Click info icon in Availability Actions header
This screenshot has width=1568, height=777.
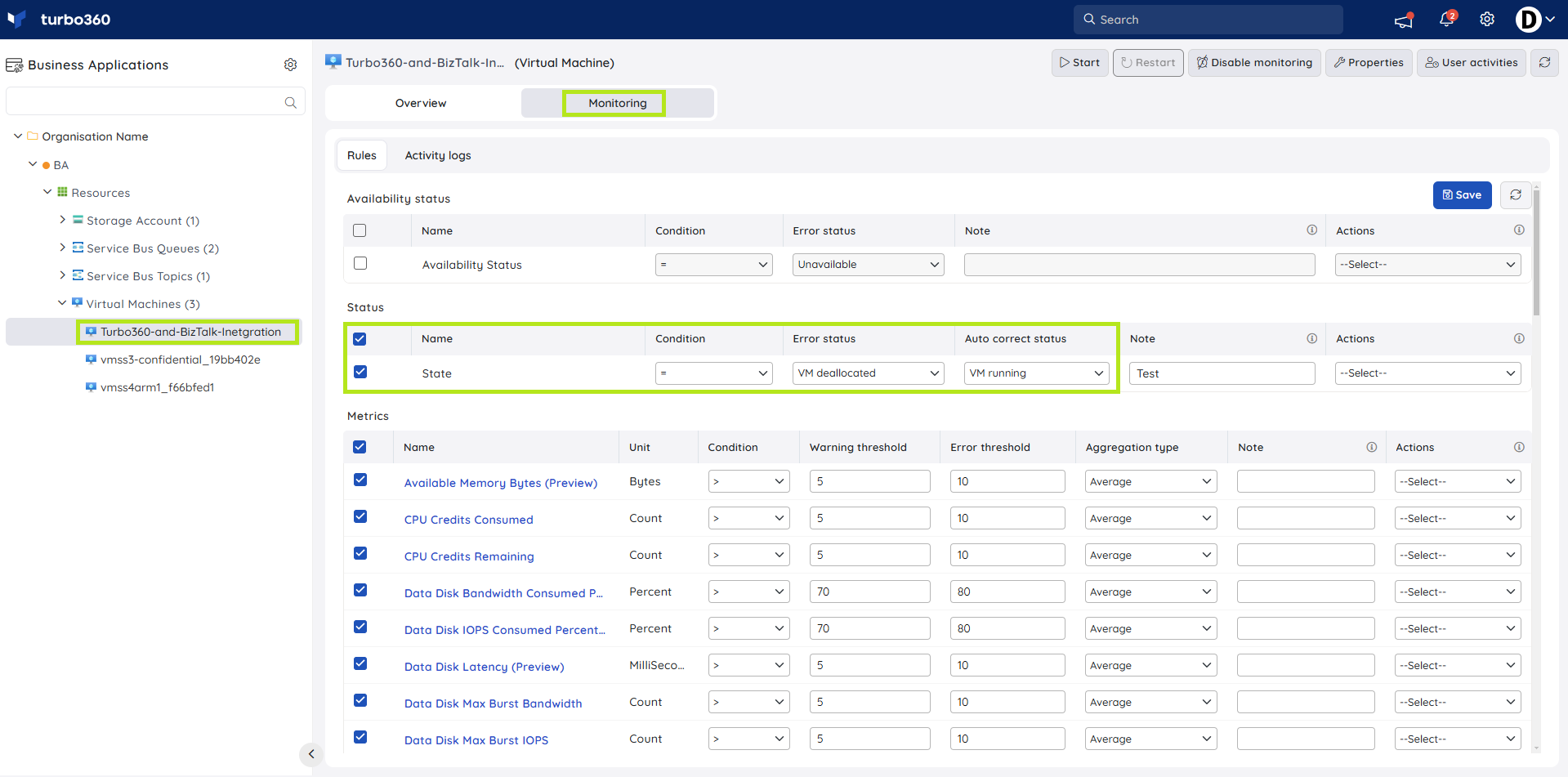coord(1519,230)
